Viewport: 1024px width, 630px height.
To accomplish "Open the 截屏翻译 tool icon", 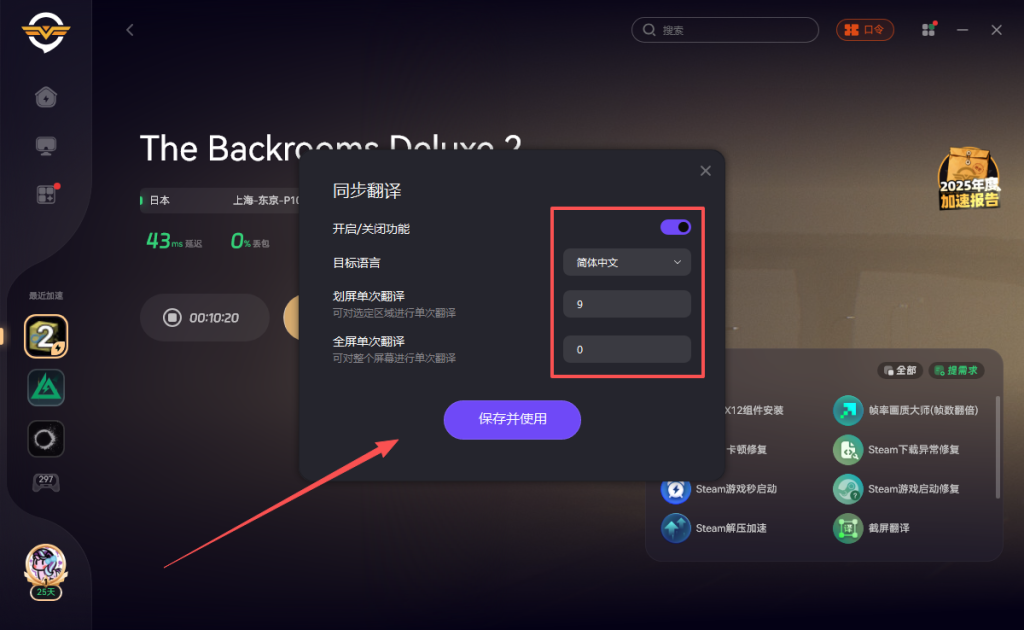I will (848, 528).
